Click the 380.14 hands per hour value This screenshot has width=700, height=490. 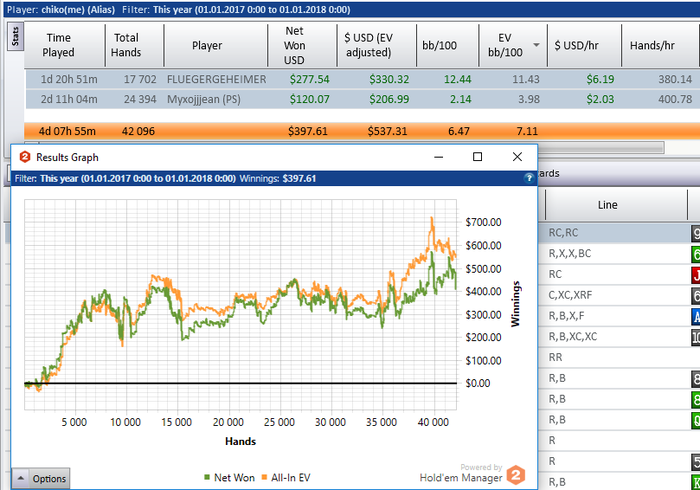pos(675,79)
